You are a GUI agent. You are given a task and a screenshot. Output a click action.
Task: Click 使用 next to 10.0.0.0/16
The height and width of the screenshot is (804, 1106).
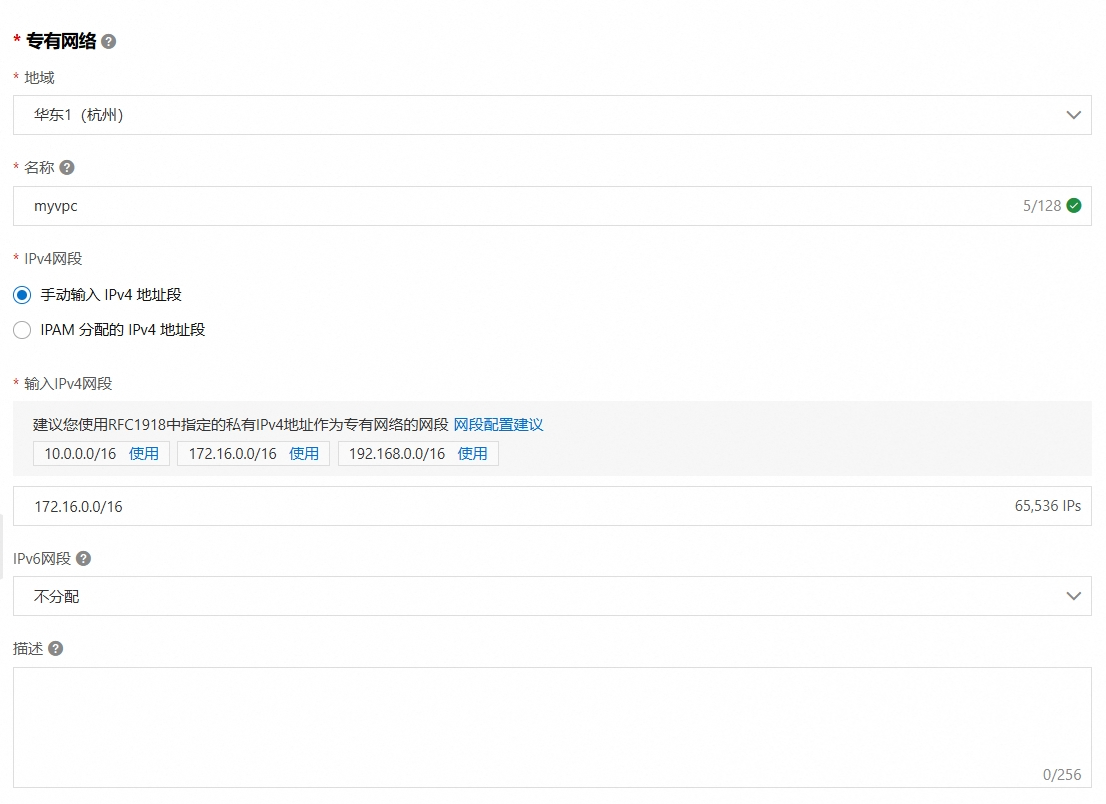click(x=144, y=453)
